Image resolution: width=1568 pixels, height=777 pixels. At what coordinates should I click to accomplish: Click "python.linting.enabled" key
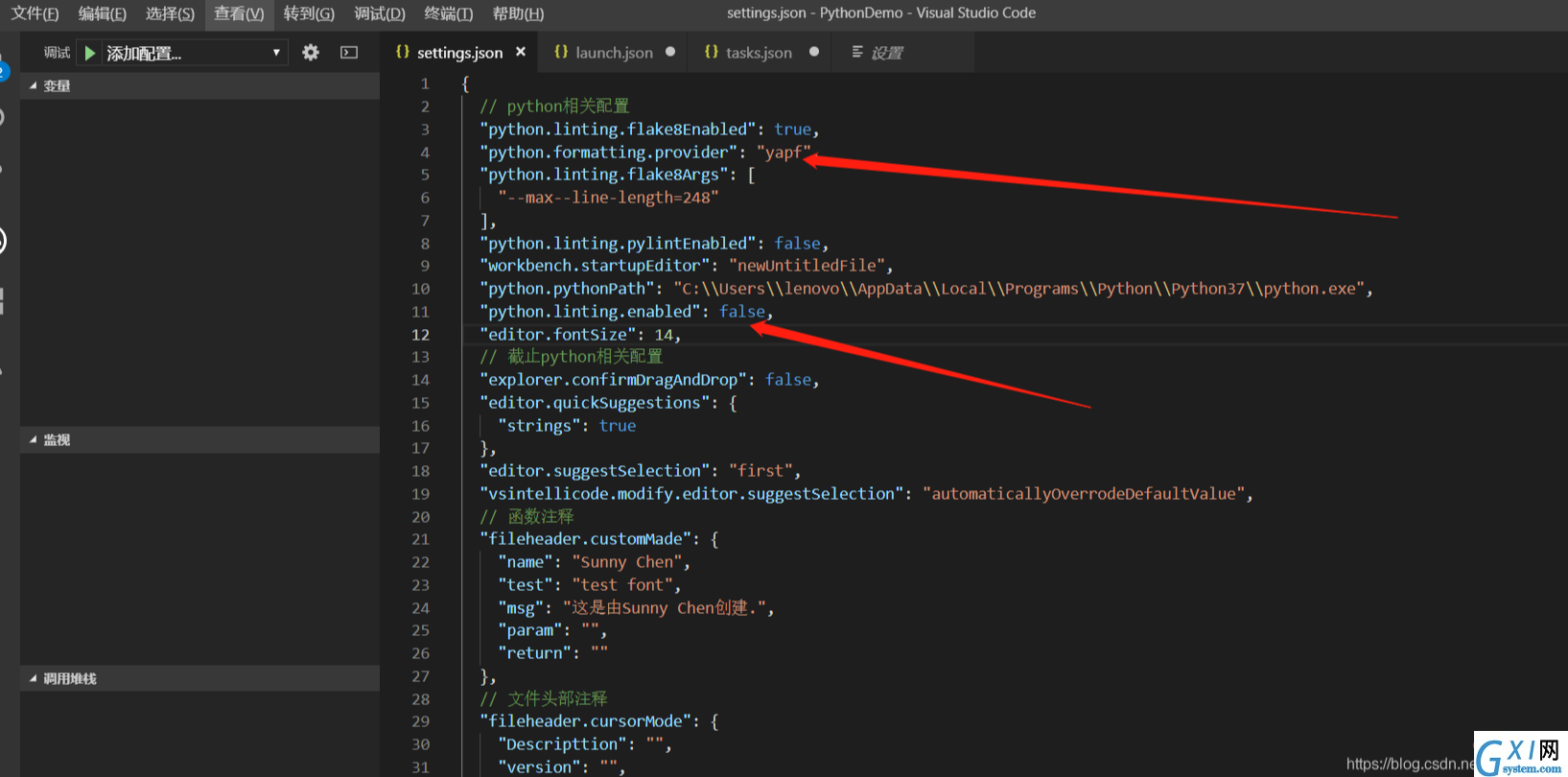(x=590, y=312)
